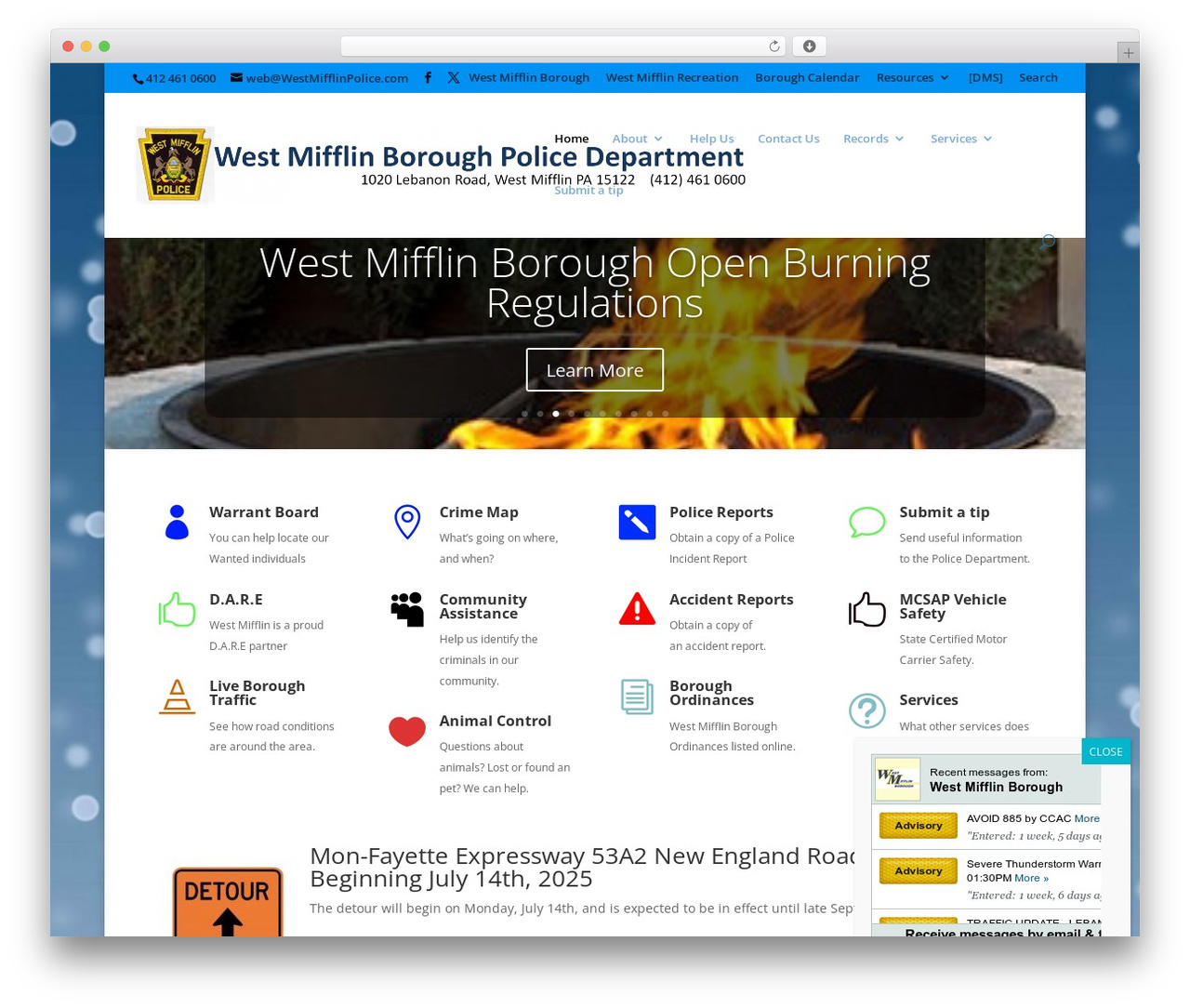Open the Submit a tip navigation menu item
Viewport: 1190px width, 1008px height.
click(588, 191)
